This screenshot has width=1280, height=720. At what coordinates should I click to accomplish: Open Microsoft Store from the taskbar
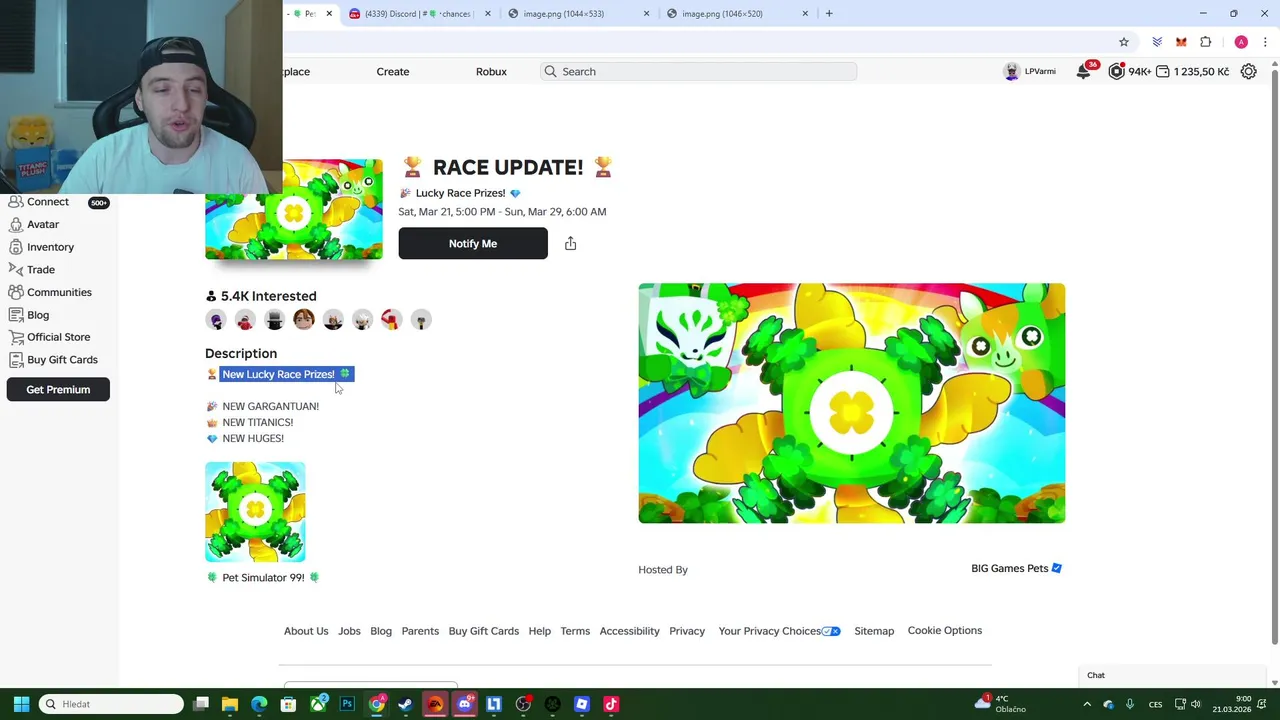point(288,704)
